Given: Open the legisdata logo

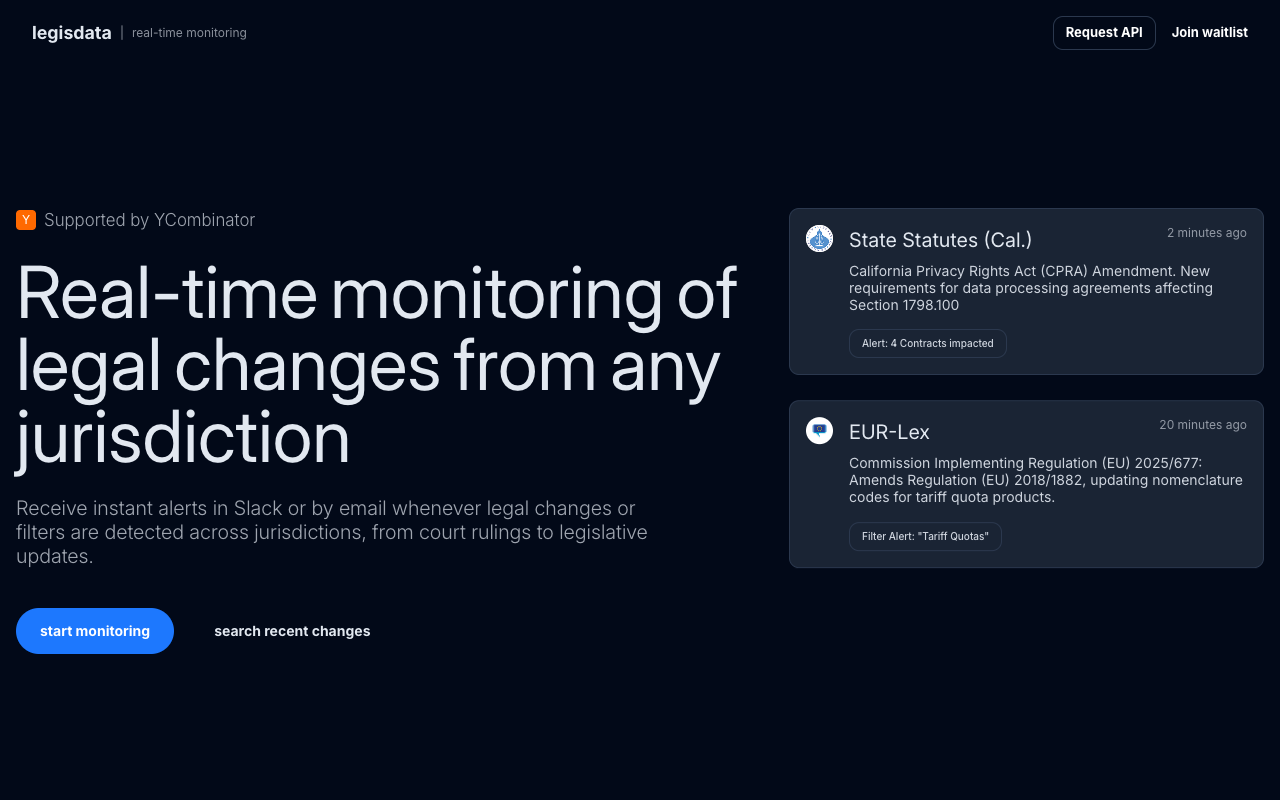Looking at the screenshot, I should coord(71,32).
